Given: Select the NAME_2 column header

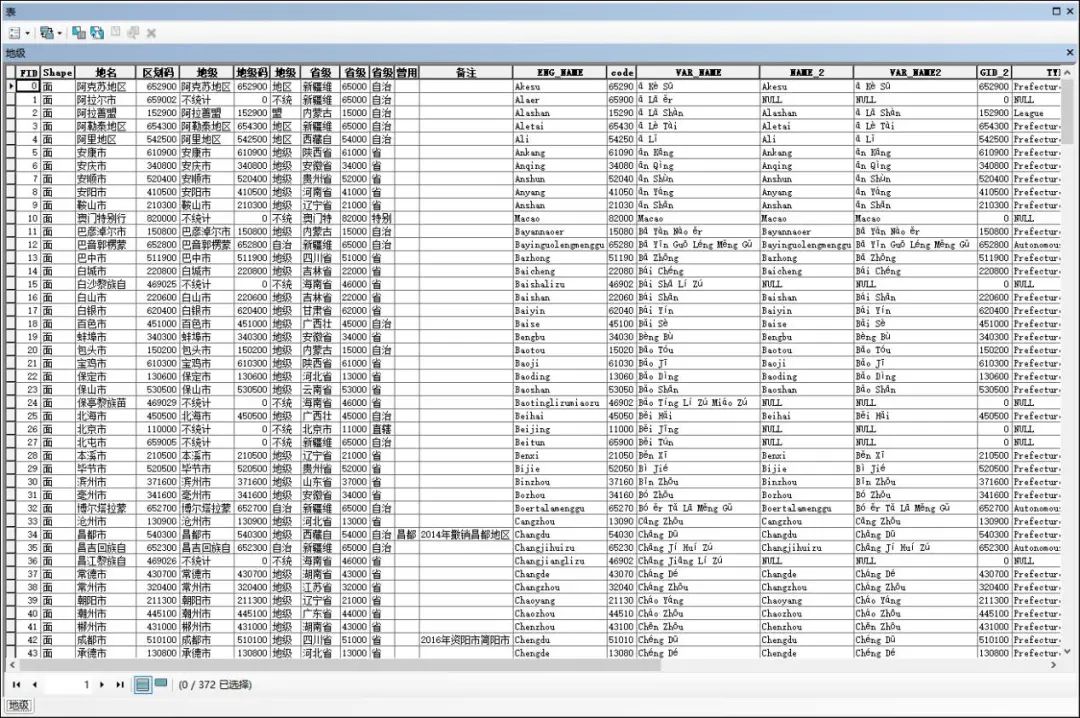Looking at the screenshot, I should [x=807, y=72].
